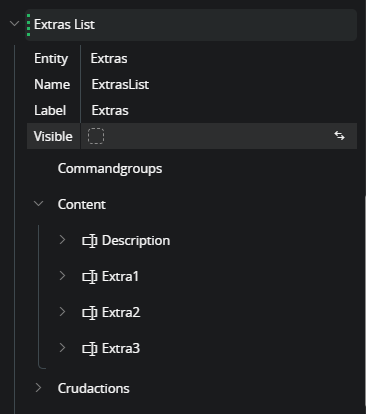Click the field icon beside Extra3
Image resolution: width=366 pixels, height=414 pixels.
pyautogui.click(x=90, y=349)
